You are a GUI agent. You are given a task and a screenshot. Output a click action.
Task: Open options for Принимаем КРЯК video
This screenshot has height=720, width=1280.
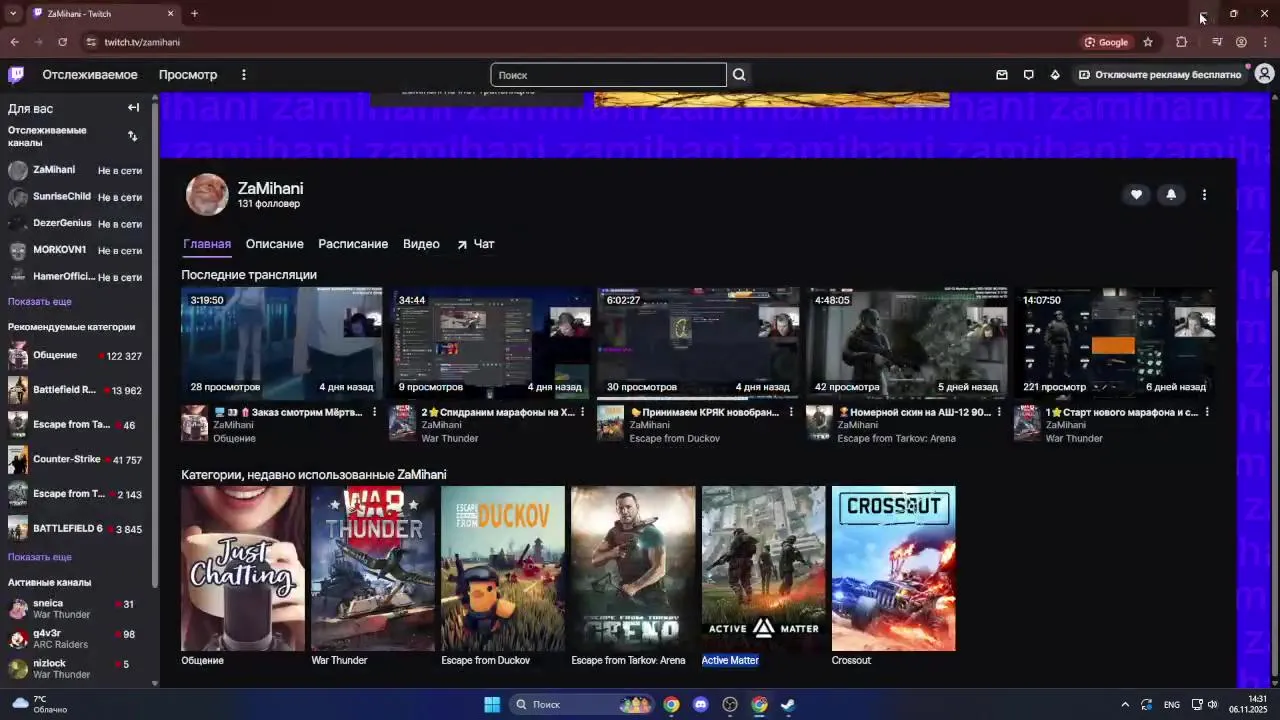791,412
